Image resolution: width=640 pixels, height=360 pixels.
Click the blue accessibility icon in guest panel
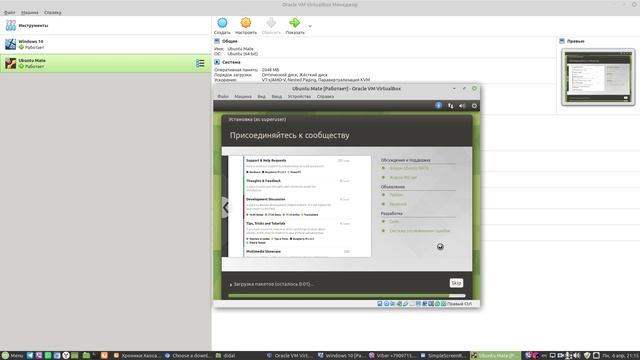pyautogui.click(x=438, y=106)
